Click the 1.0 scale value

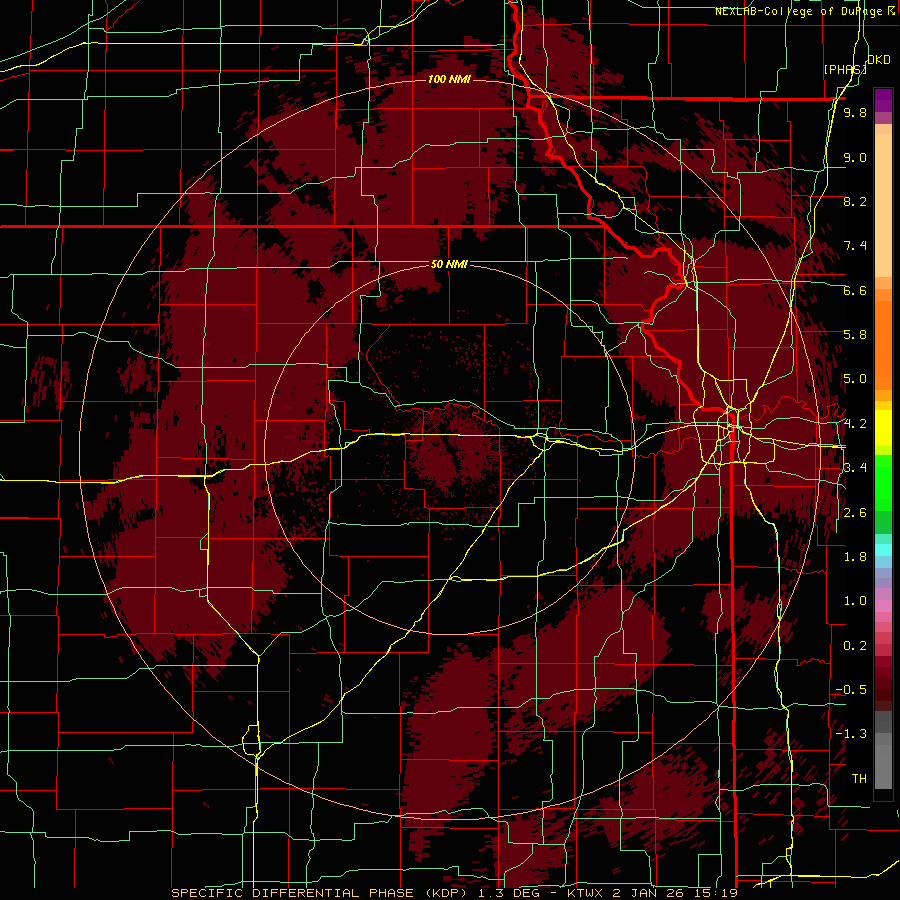855,601
